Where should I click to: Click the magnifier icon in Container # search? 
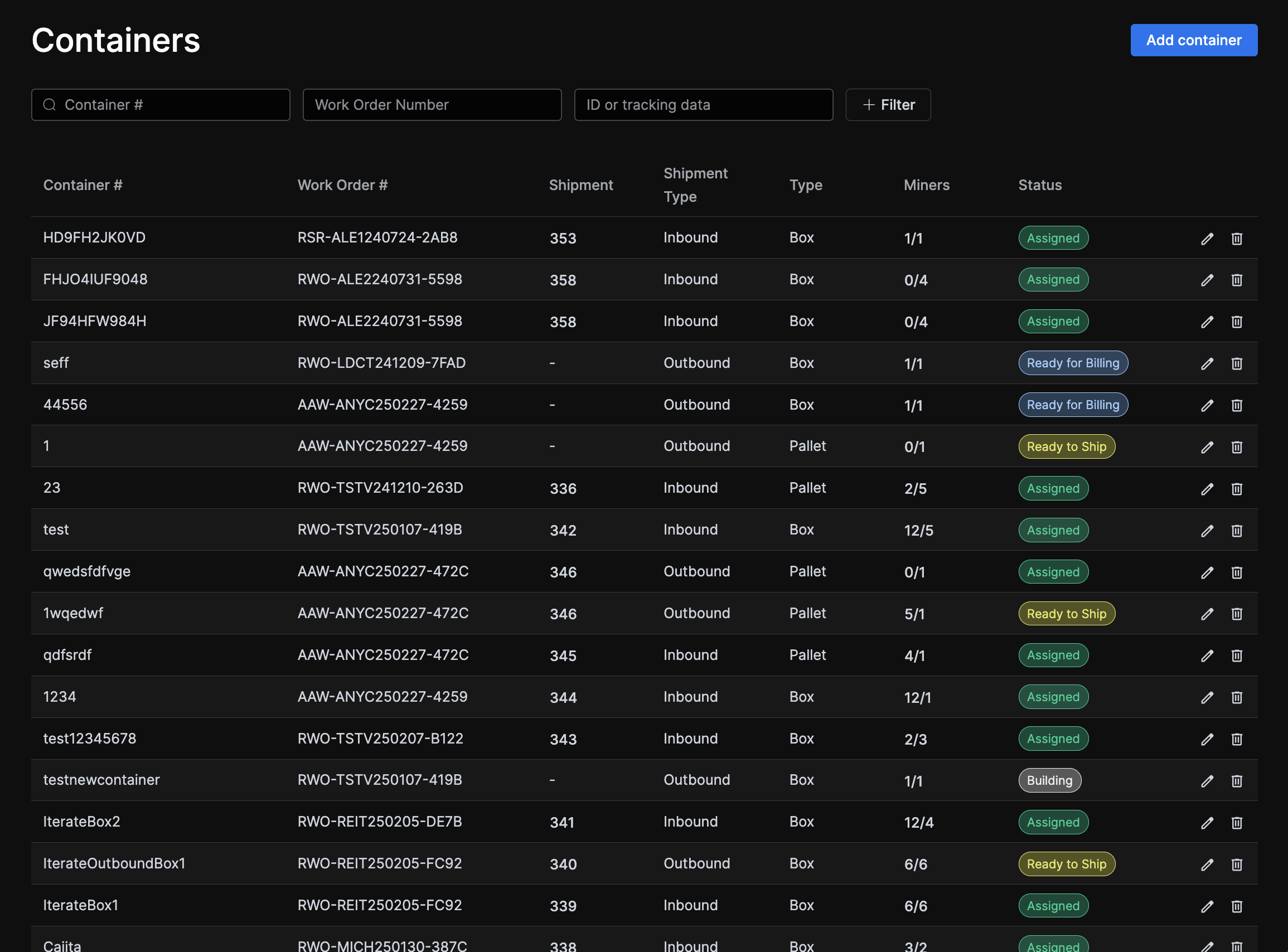[x=50, y=105]
